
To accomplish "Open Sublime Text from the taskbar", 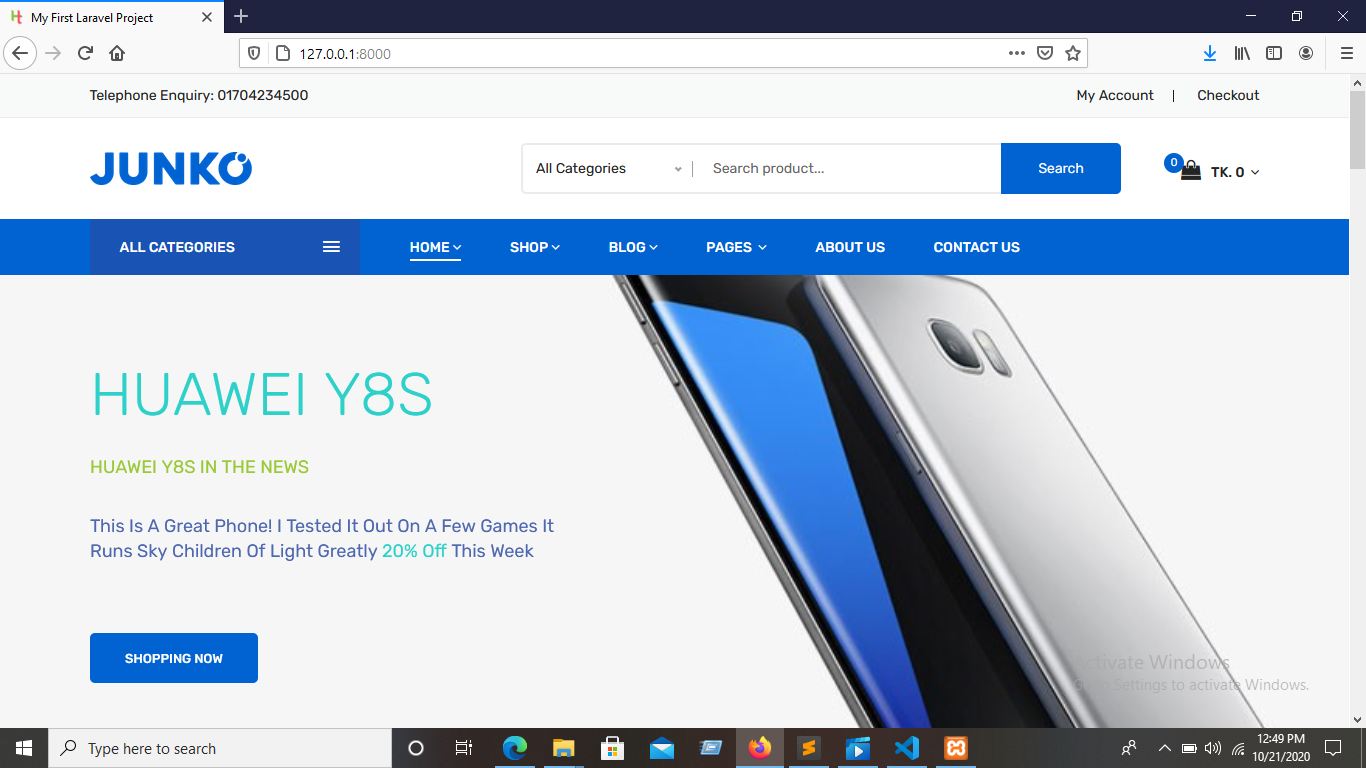I will pyautogui.click(x=809, y=748).
